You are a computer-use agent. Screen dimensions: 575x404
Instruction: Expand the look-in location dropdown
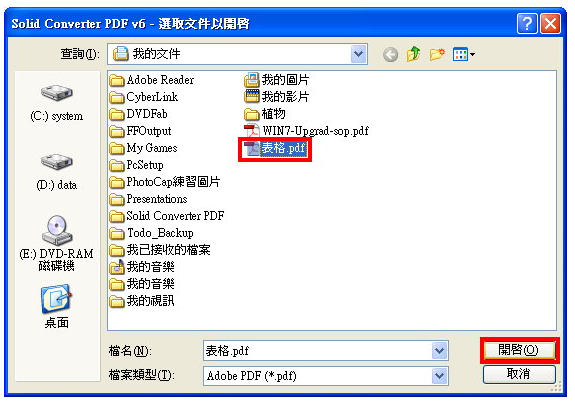click(359, 54)
